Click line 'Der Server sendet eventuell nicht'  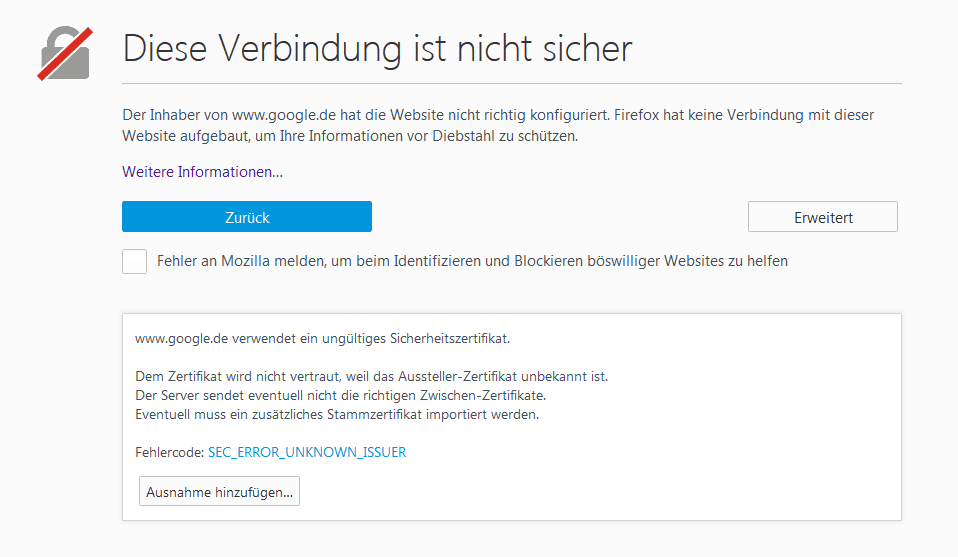point(340,395)
